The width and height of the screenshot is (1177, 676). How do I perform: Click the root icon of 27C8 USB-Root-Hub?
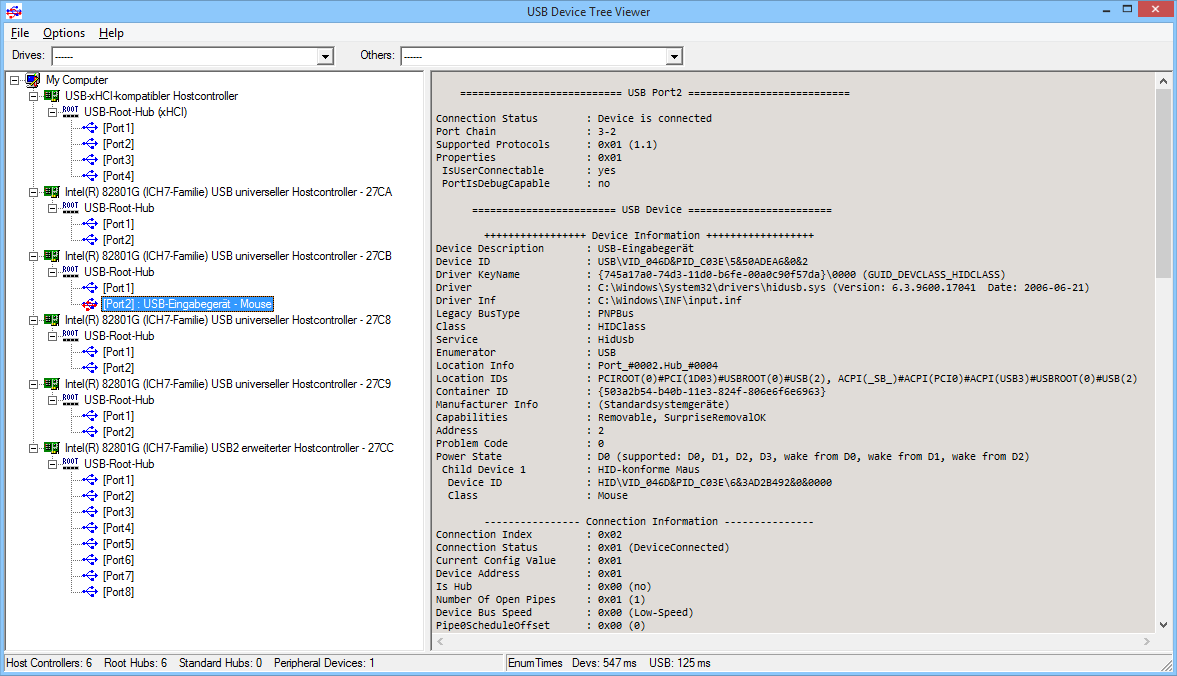tap(70, 336)
